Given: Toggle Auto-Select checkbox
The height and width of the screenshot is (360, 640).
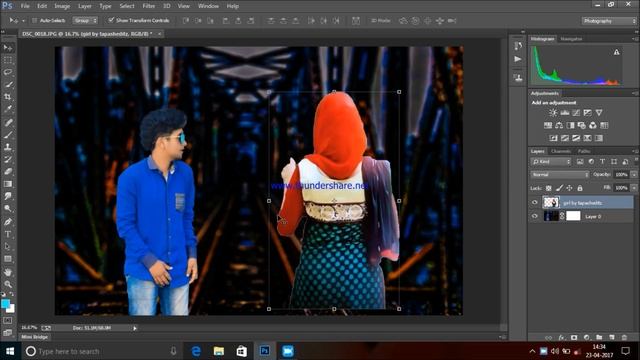Looking at the screenshot, I should pyautogui.click(x=35, y=20).
